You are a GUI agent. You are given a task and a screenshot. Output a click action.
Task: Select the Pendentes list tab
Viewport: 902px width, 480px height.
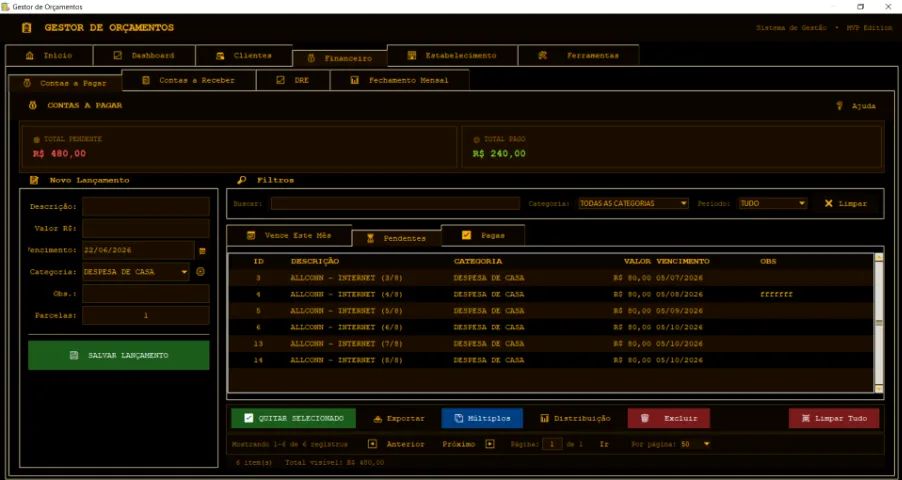pyautogui.click(x=396, y=238)
